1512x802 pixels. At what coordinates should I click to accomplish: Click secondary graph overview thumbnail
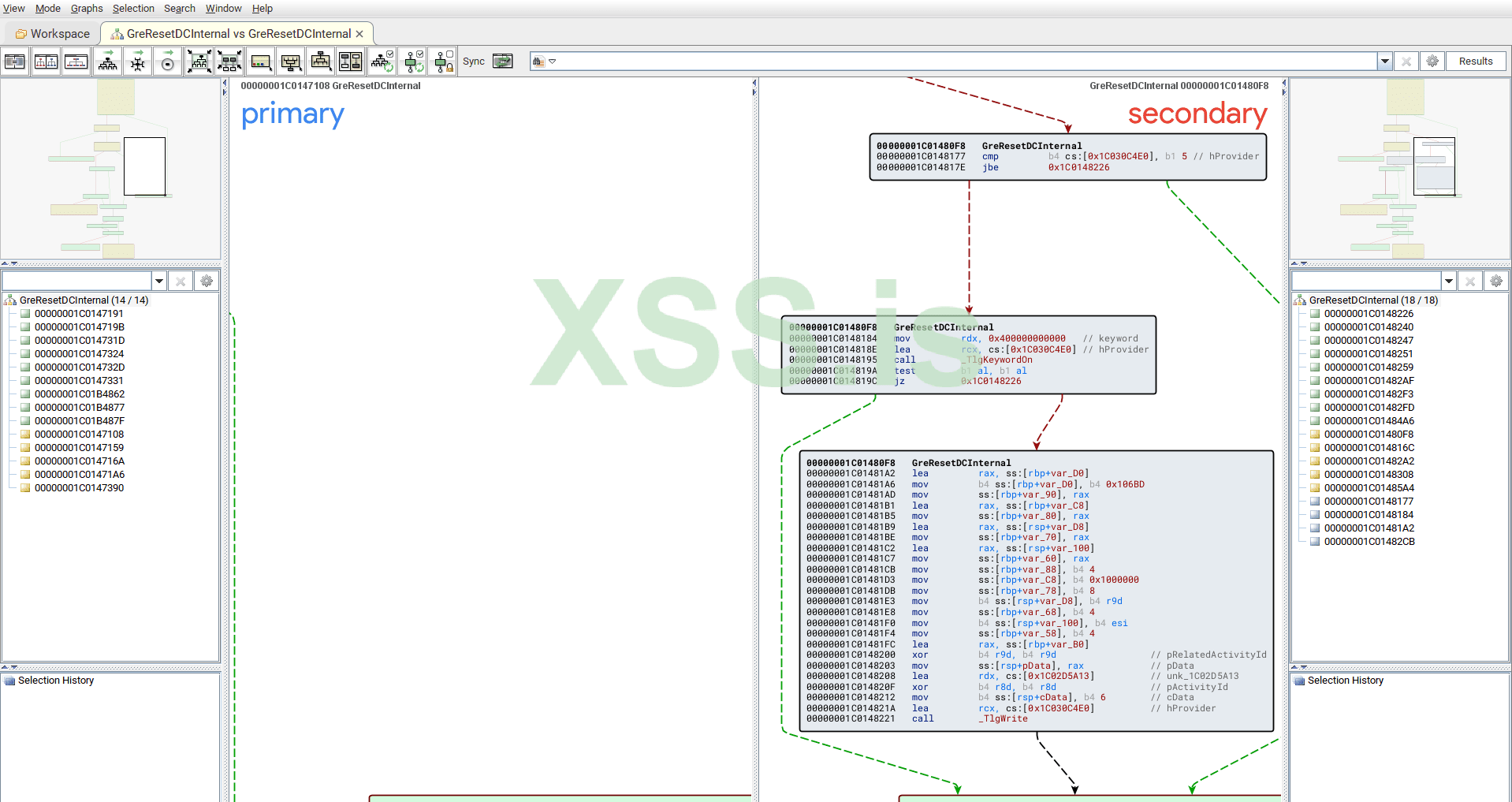point(1400,169)
